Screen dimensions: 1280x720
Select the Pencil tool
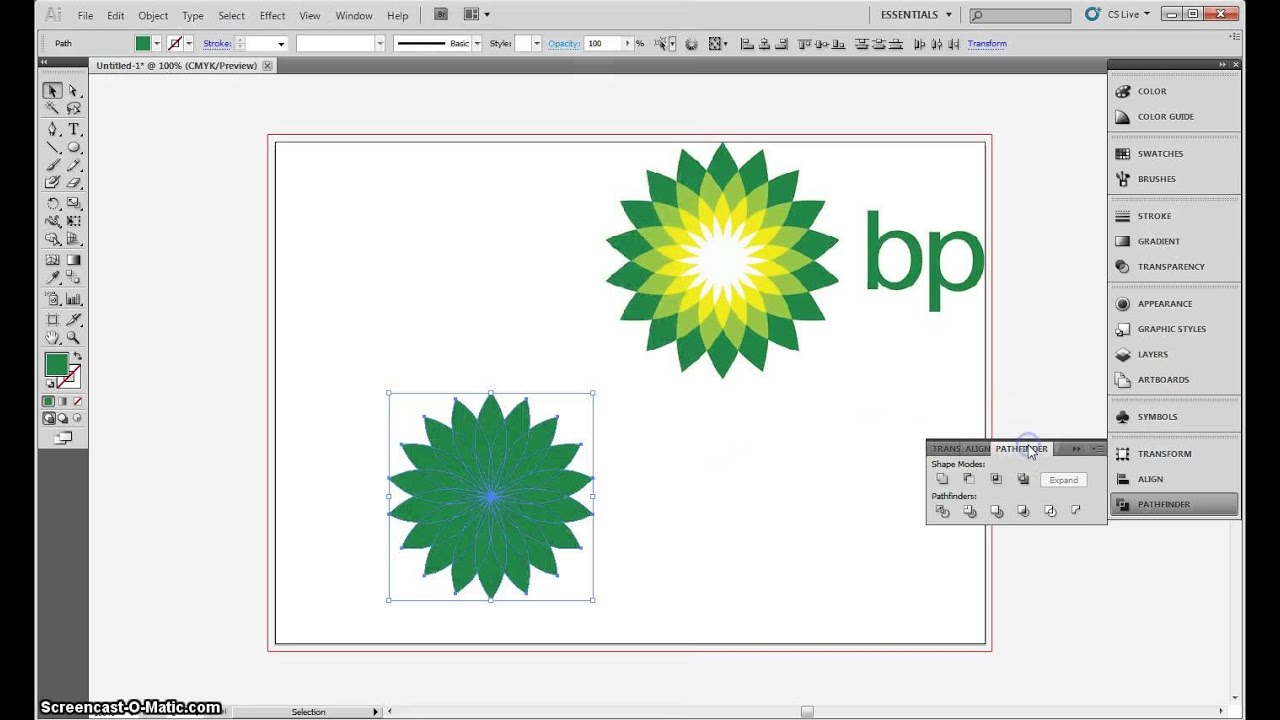73,166
